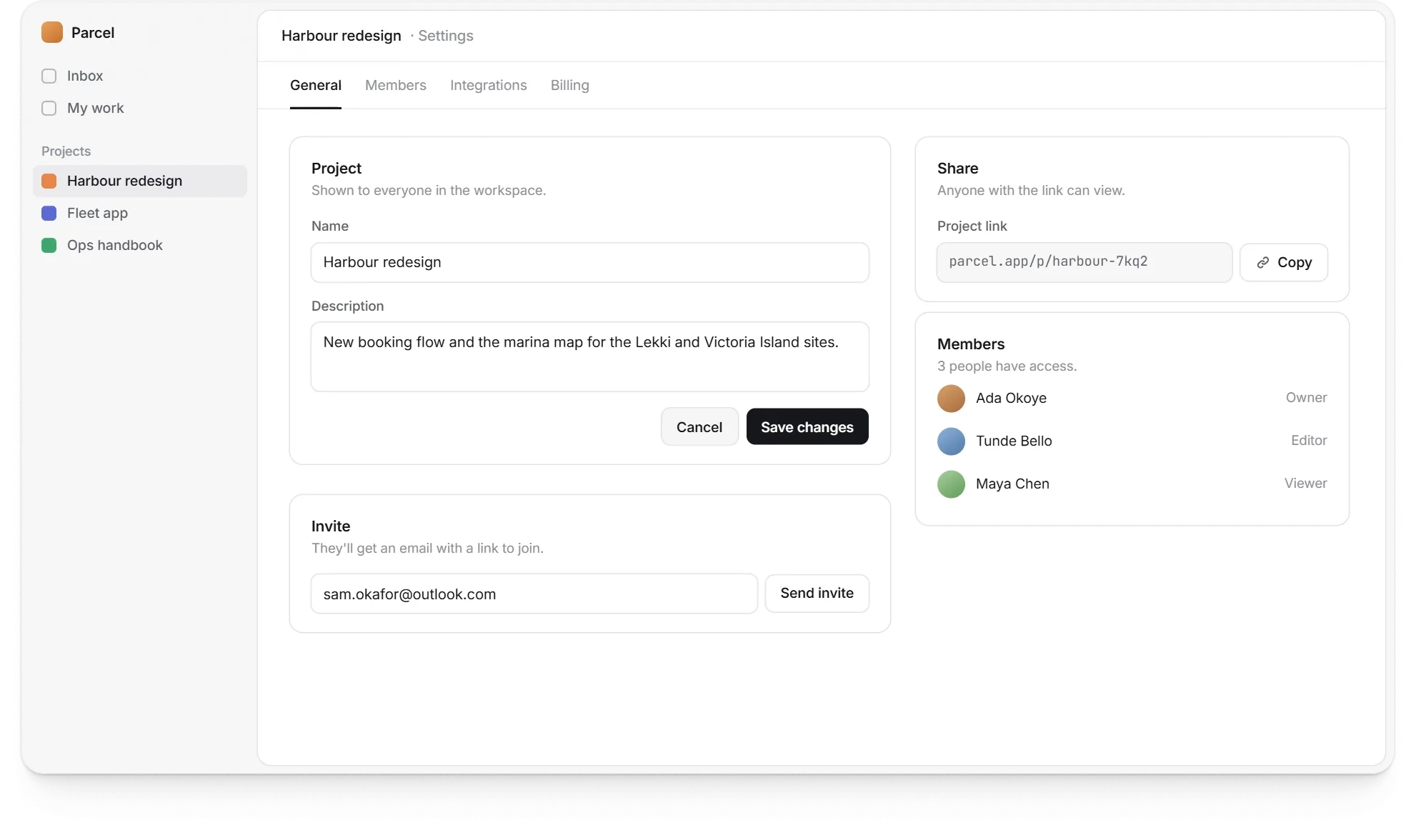Click Save changes button
The width and height of the screenshot is (1416, 840).
point(807,426)
